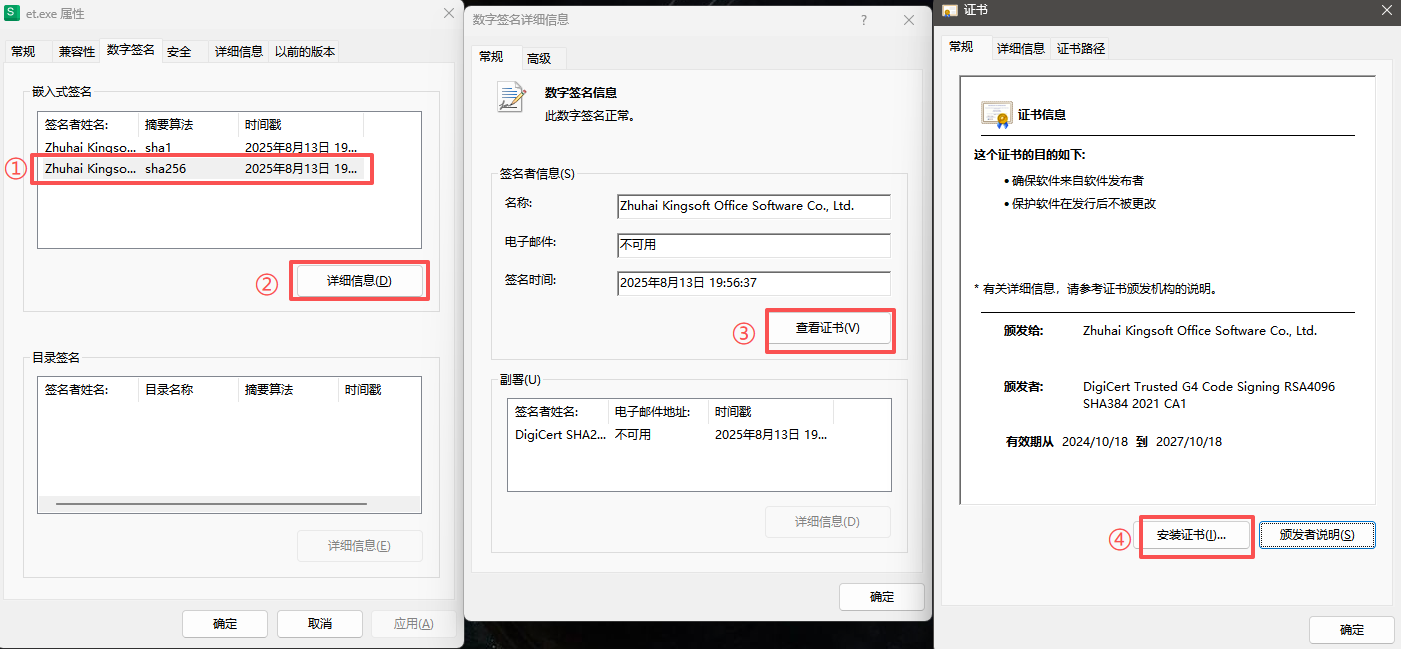This screenshot has height=649, width=1401.
Task: Click 取消 in the properties dialog
Action: 319,624
